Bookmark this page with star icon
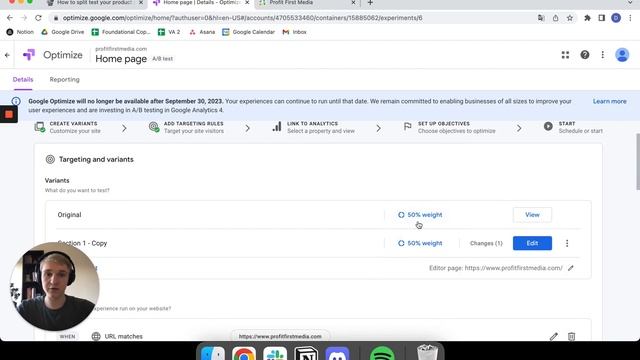This screenshot has height=360, width=640. (x=570, y=18)
